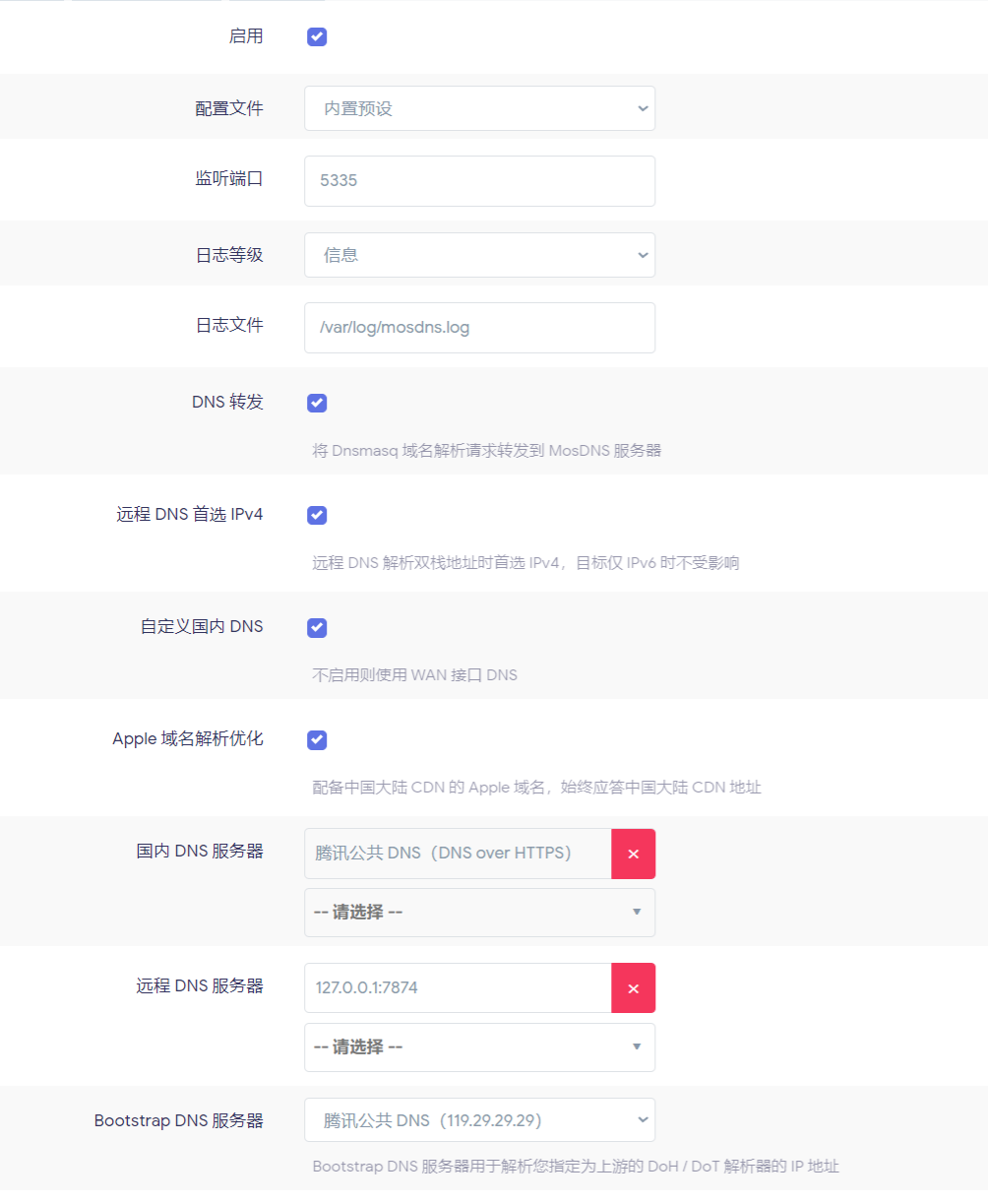988x1204 pixels.
Task: Disable the DNS 转发 checkbox
Action: pyautogui.click(x=317, y=403)
